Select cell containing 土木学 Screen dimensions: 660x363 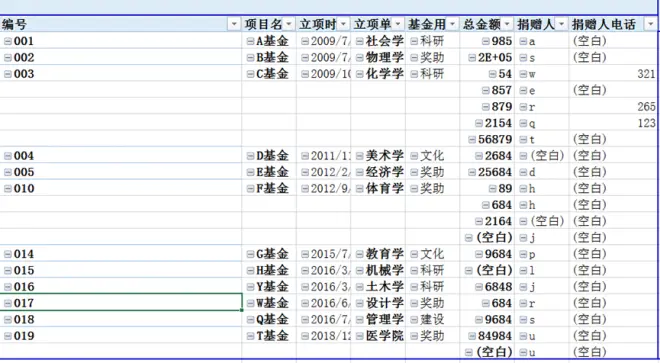(x=378, y=287)
